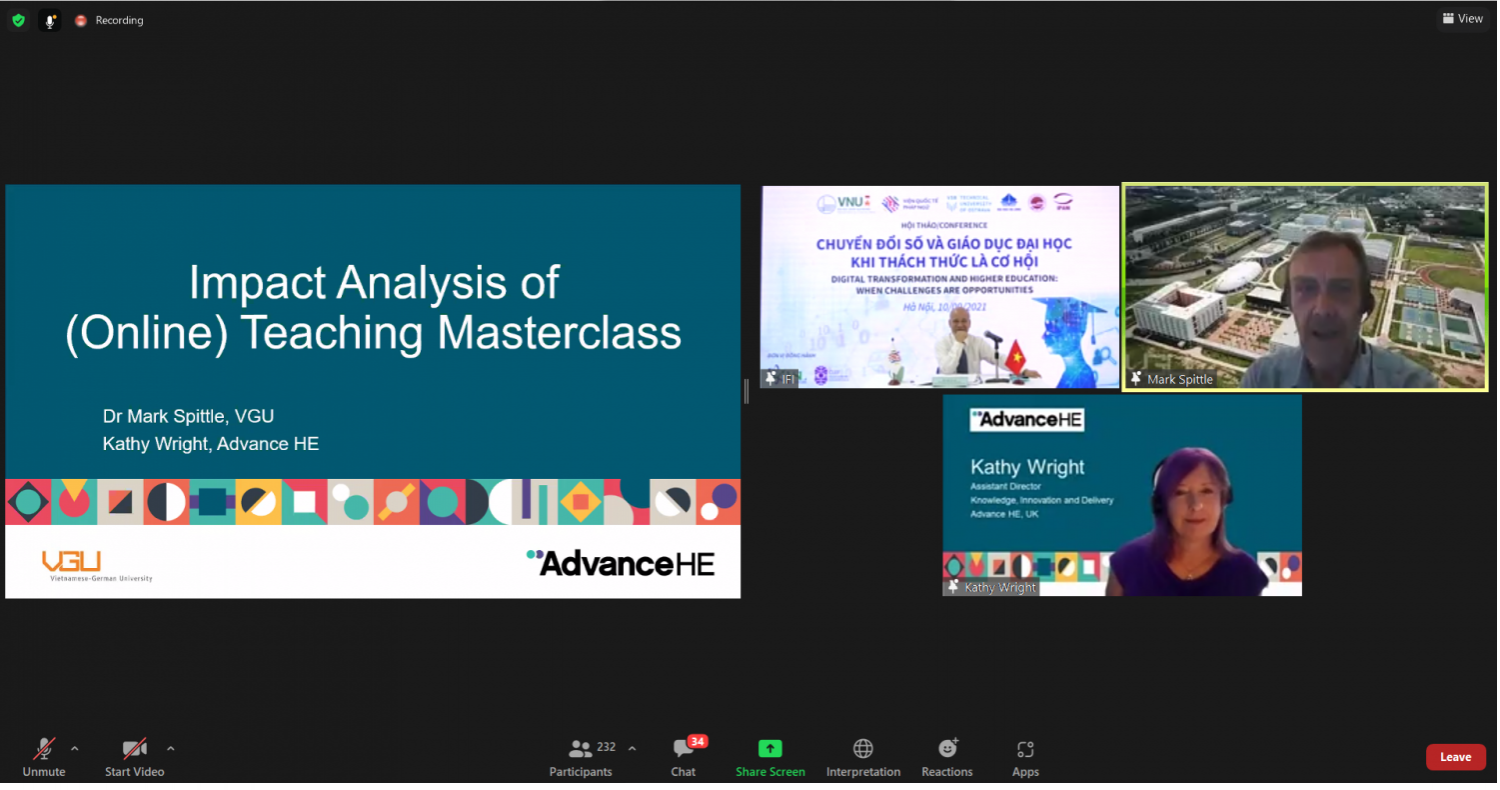Click the pin icon beside Mark Spittle name
This screenshot has height=790, width=1500.
1136,379
